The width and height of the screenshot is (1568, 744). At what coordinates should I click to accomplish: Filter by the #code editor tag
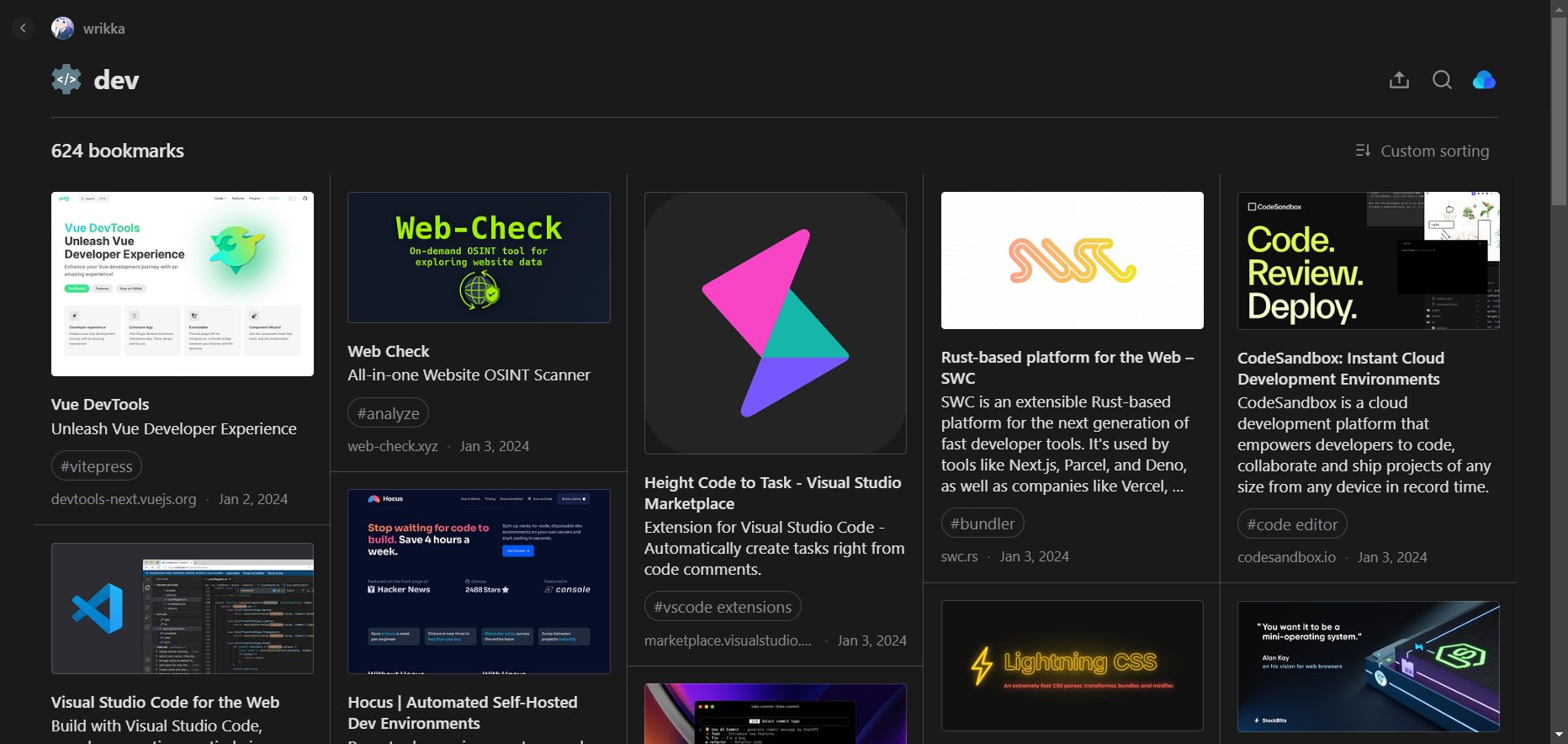(x=1292, y=524)
